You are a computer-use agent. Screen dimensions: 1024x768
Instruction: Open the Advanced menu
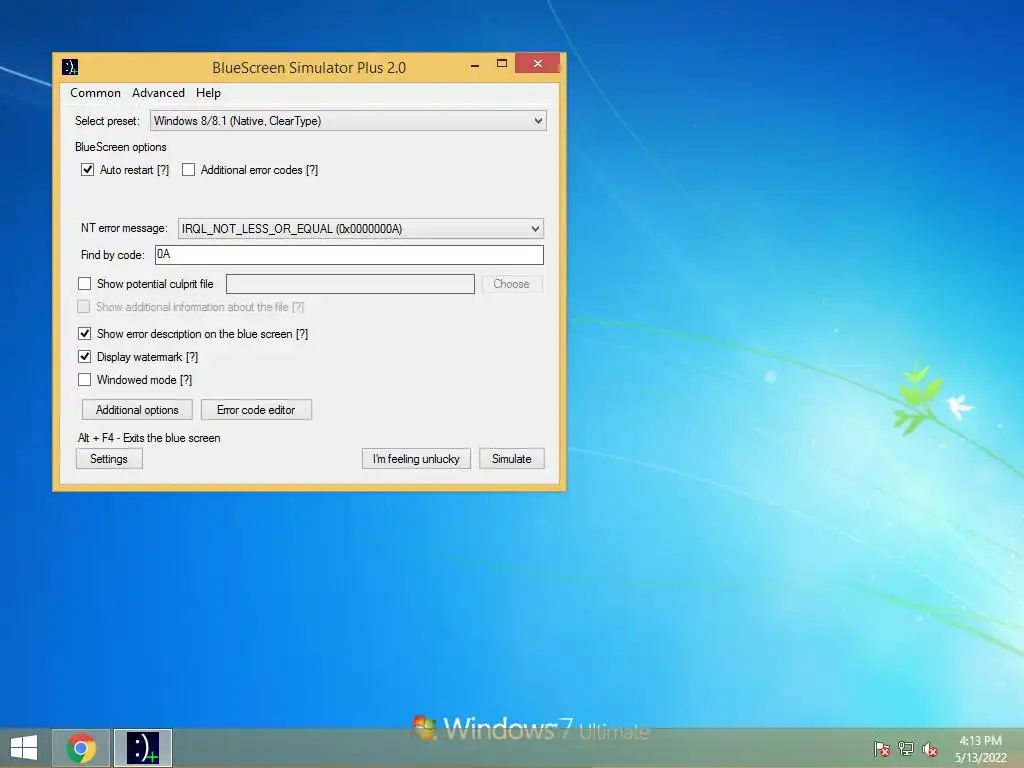pyautogui.click(x=158, y=93)
